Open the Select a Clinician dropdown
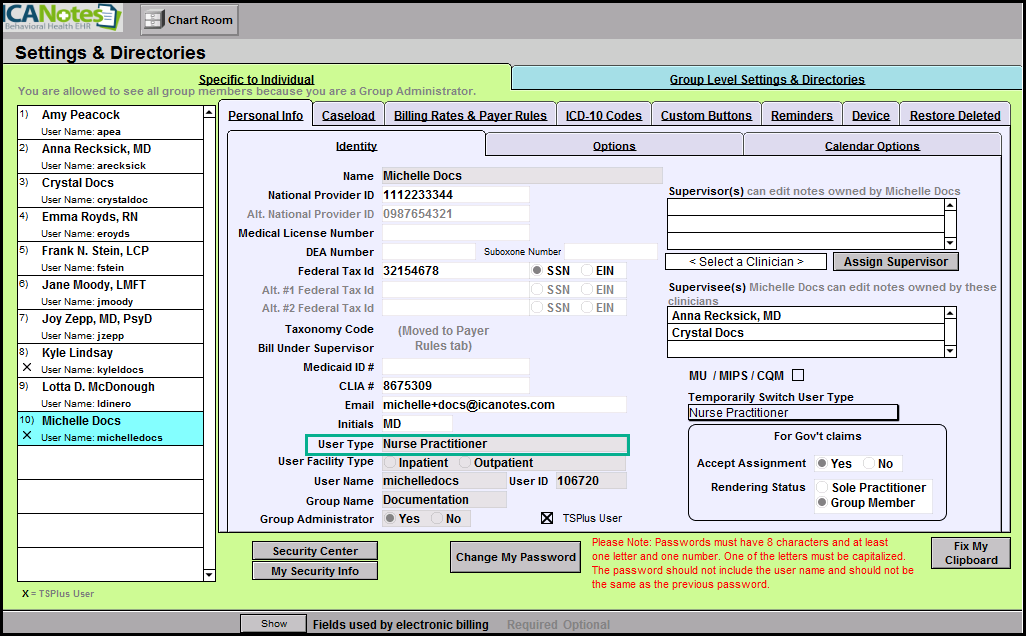Screen dimensions: 1026x636 click(746, 262)
